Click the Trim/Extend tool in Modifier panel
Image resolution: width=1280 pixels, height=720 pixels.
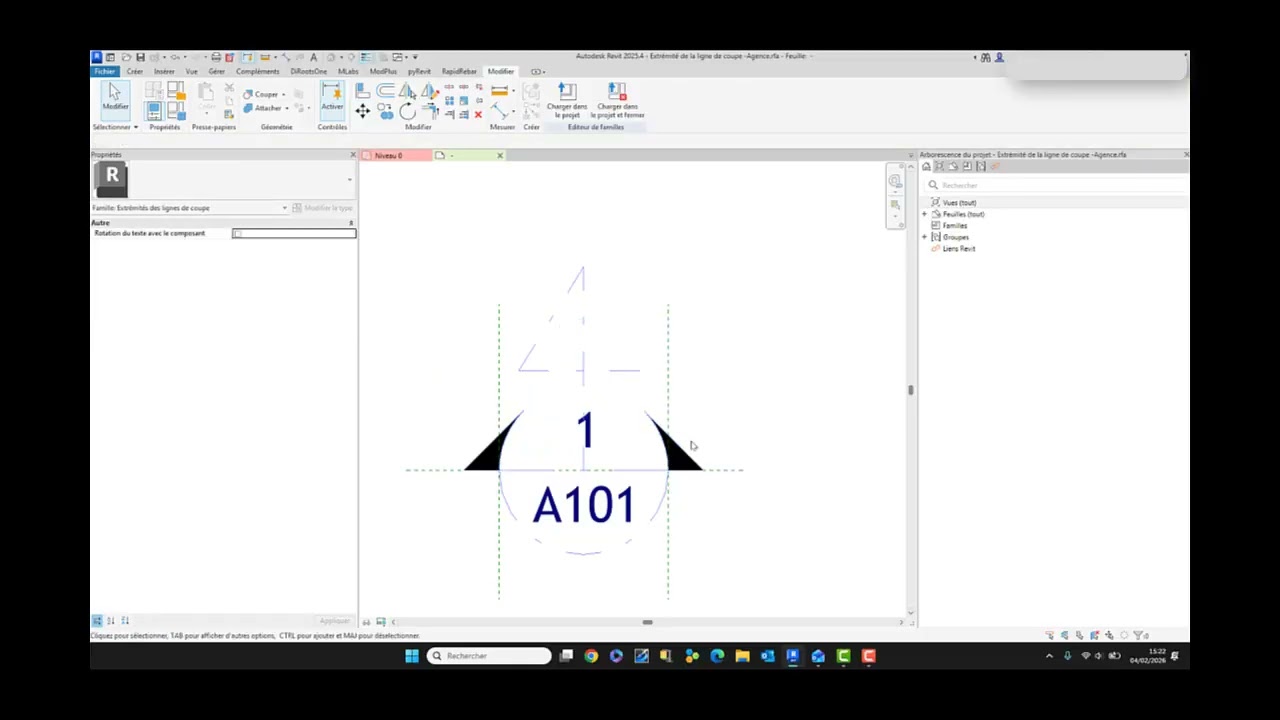point(429,112)
